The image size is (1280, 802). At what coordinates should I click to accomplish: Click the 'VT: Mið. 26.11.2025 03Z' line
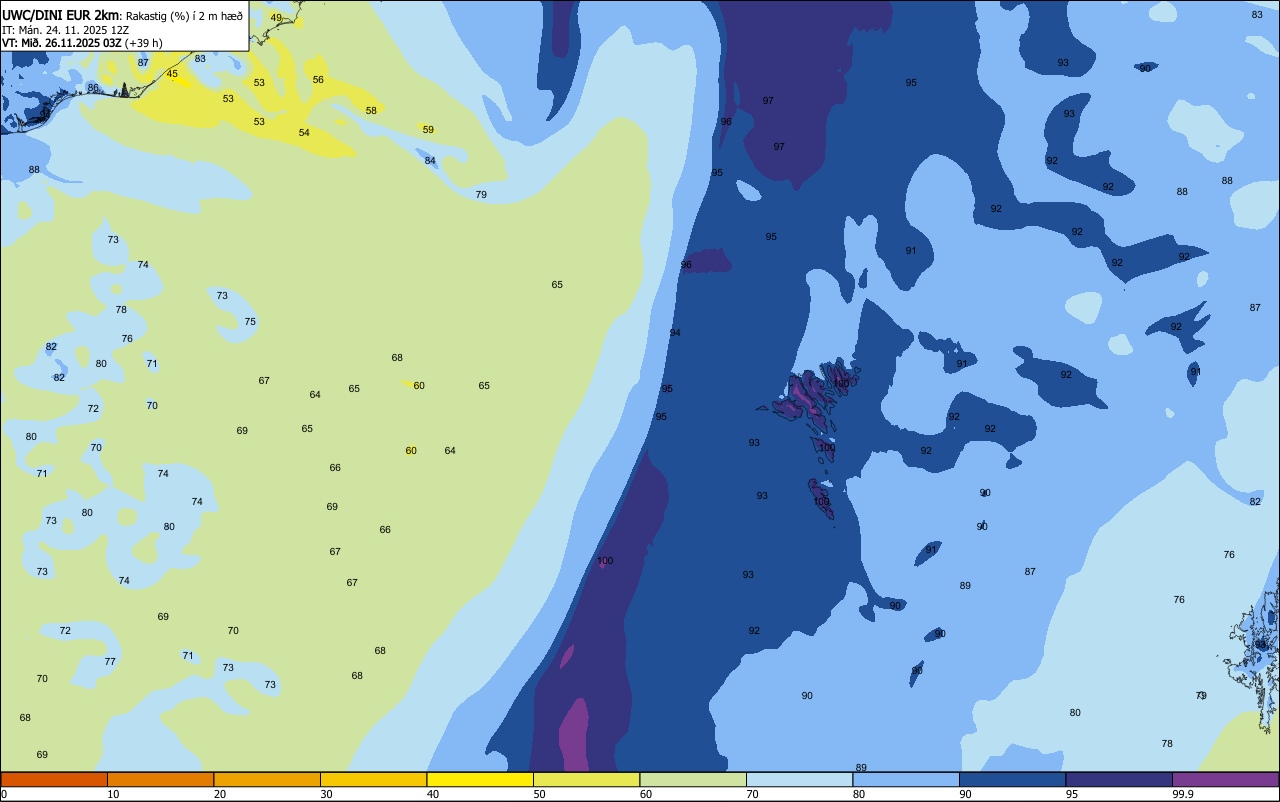[62, 43]
